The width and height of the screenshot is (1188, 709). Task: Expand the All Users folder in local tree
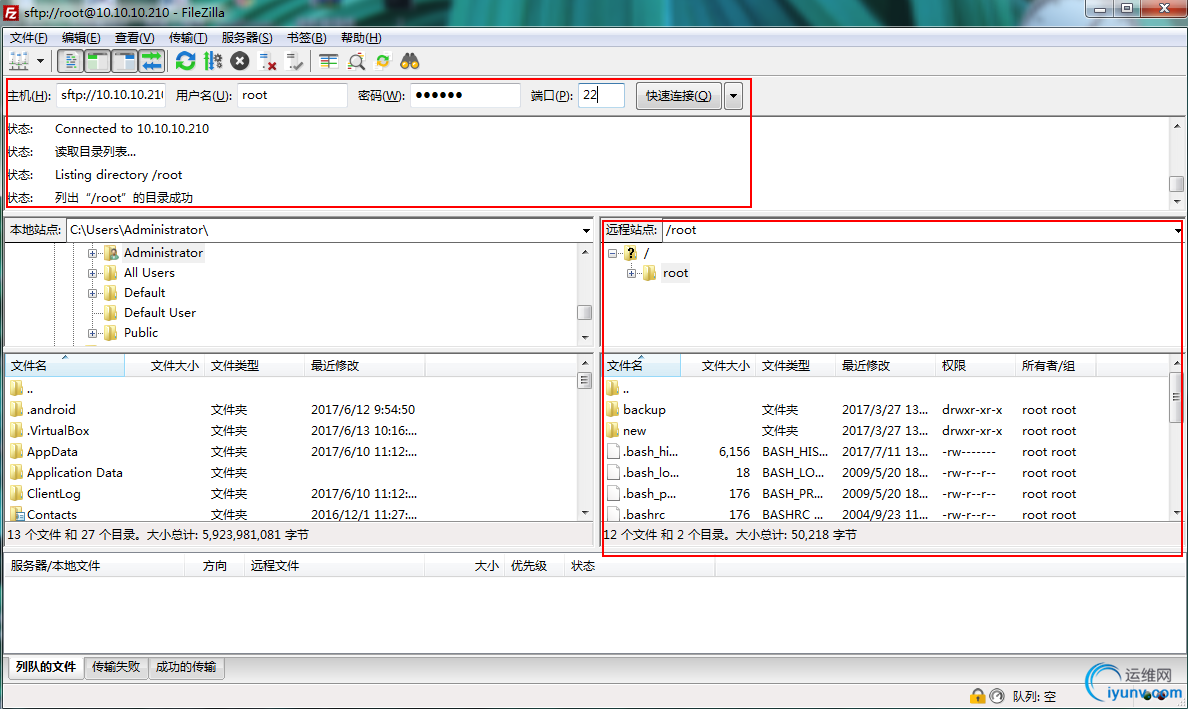[x=92, y=273]
